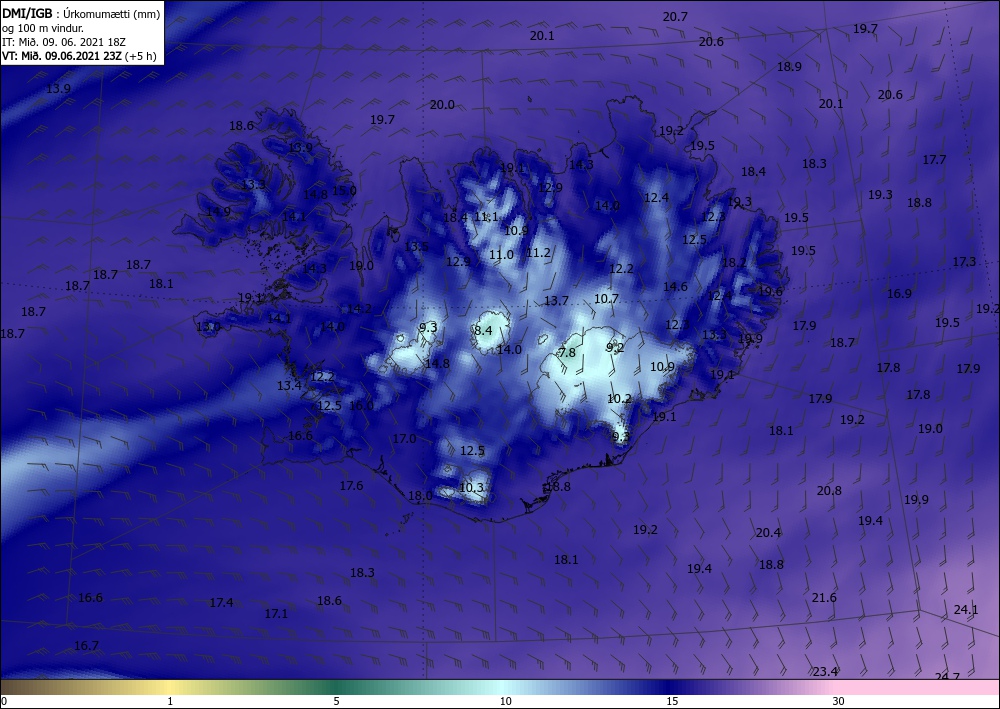The width and height of the screenshot is (1000, 709).
Task: Click the 'DMI/IGB : Úrkomumætti (mm)' title line
Action: pyautogui.click(x=81, y=14)
